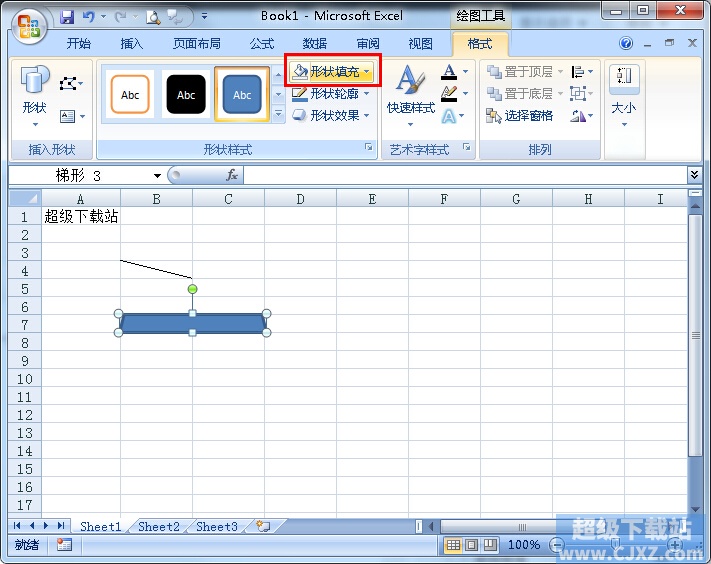
Task: Open 艺术字样式 dialog launcher
Action: [x=467, y=147]
